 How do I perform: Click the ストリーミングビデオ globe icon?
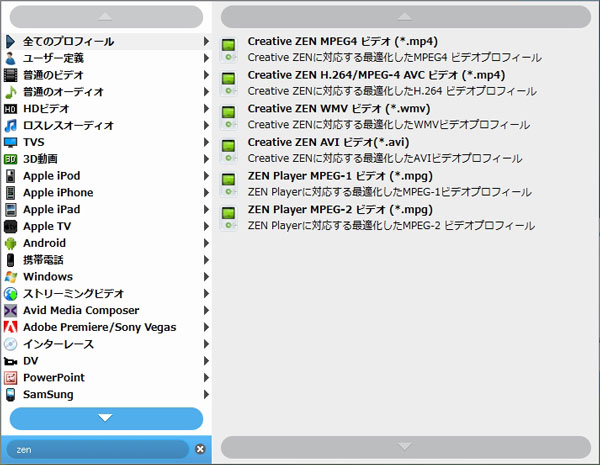[x=11, y=294]
